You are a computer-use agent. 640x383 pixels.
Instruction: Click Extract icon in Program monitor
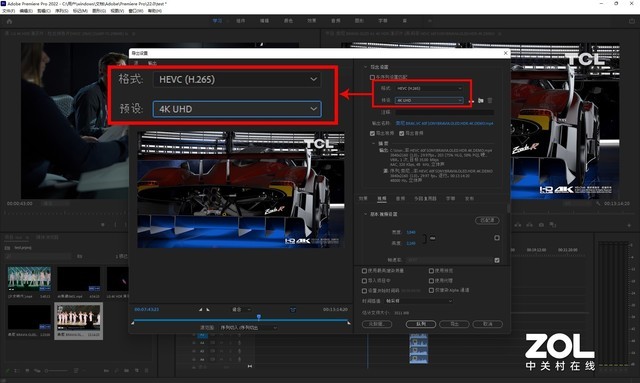[529, 225]
